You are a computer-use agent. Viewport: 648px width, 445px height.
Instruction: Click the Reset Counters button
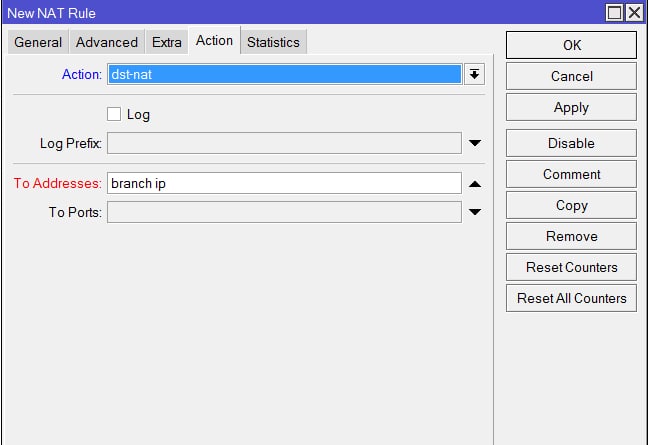572,267
